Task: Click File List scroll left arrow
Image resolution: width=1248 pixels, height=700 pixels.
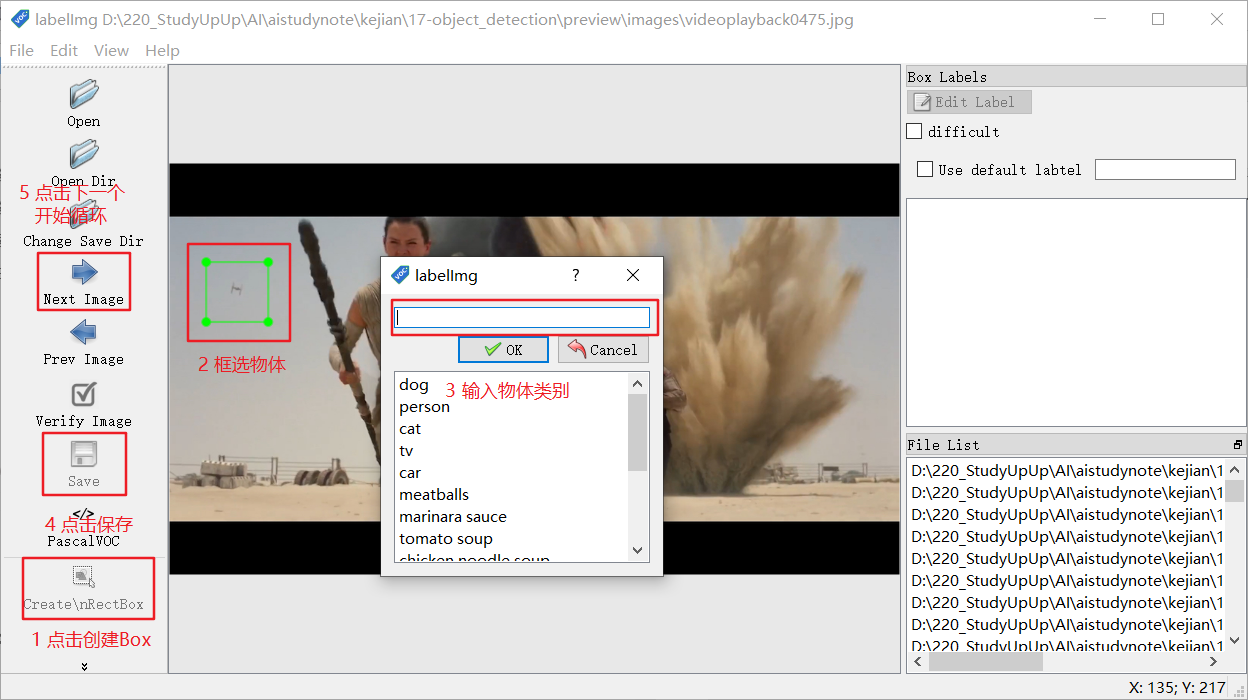Action: 917,662
